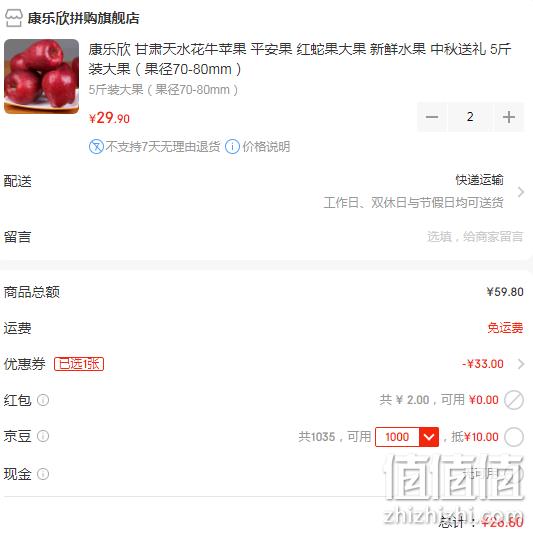Open the 康乐欣拼购旗舰店 store icon
The height and width of the screenshot is (533, 533).
point(14,18)
